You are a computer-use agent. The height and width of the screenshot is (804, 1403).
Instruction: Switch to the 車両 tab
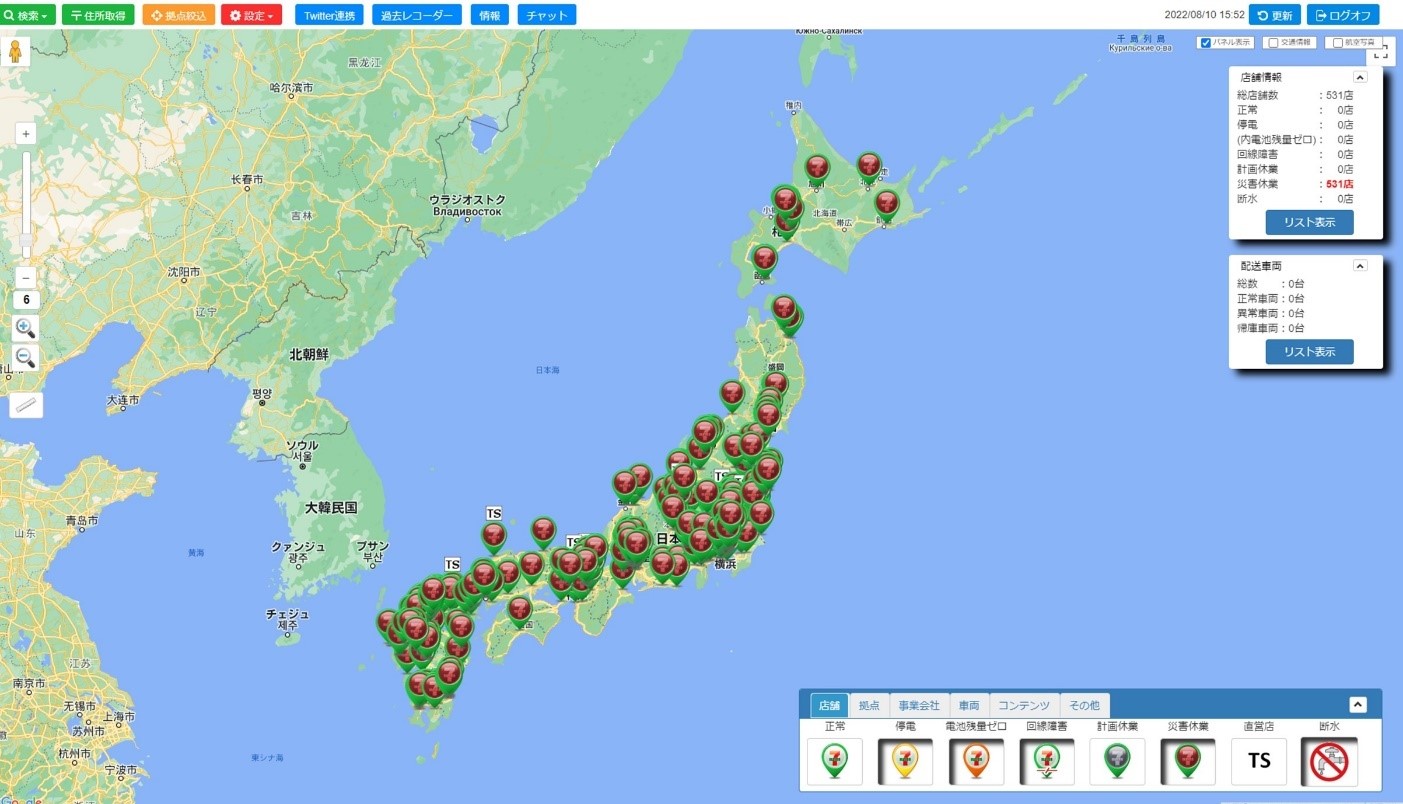point(968,705)
